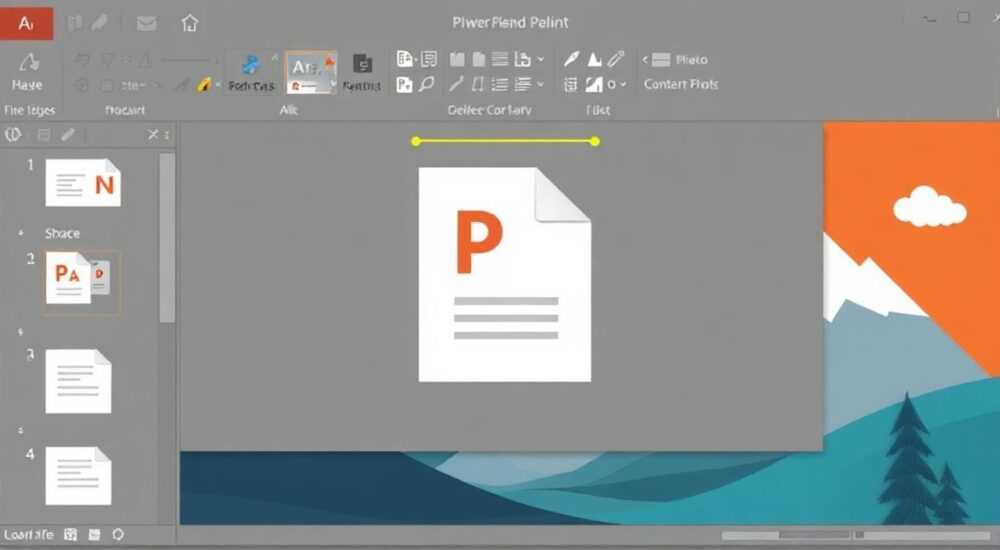Click the grid view icon in status bar
Viewport: 1000px width, 550px height.
click(x=71, y=535)
